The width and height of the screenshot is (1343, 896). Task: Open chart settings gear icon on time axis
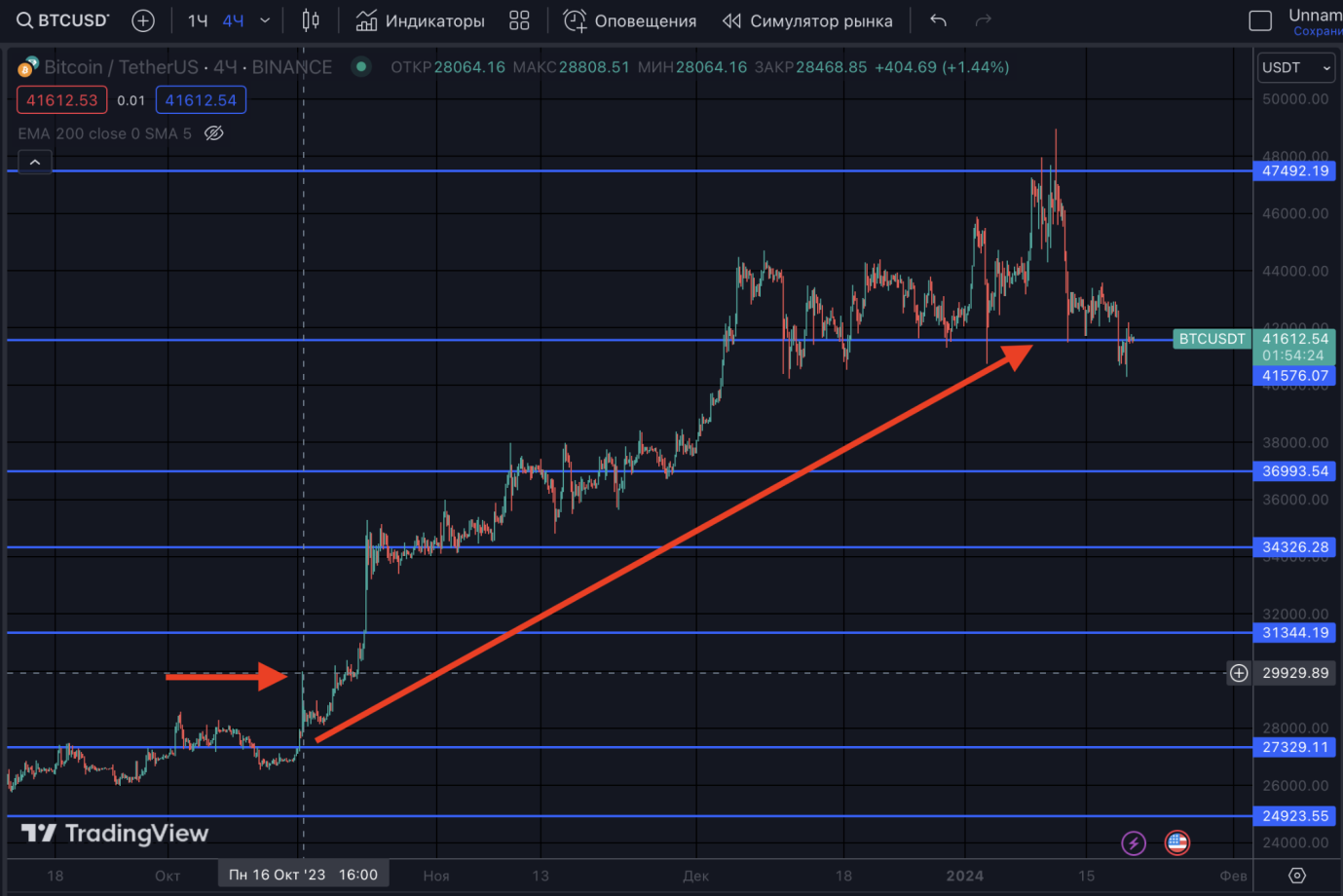click(x=1297, y=876)
